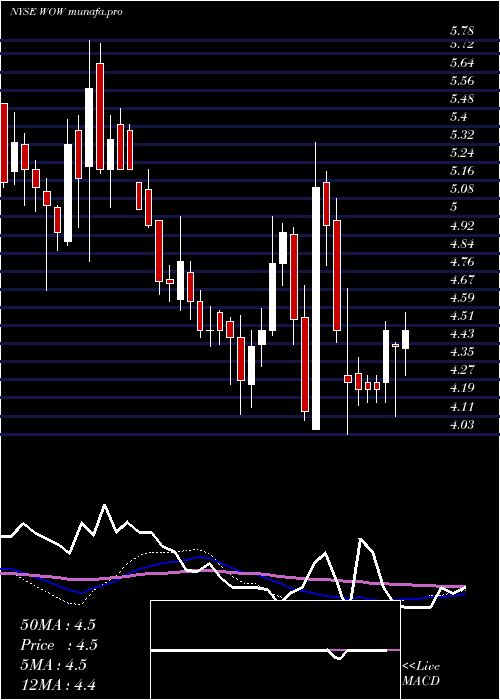Viewport: 500px width, 700px height.
Task: Click the 5.32 price axis label
Action: point(462,135)
